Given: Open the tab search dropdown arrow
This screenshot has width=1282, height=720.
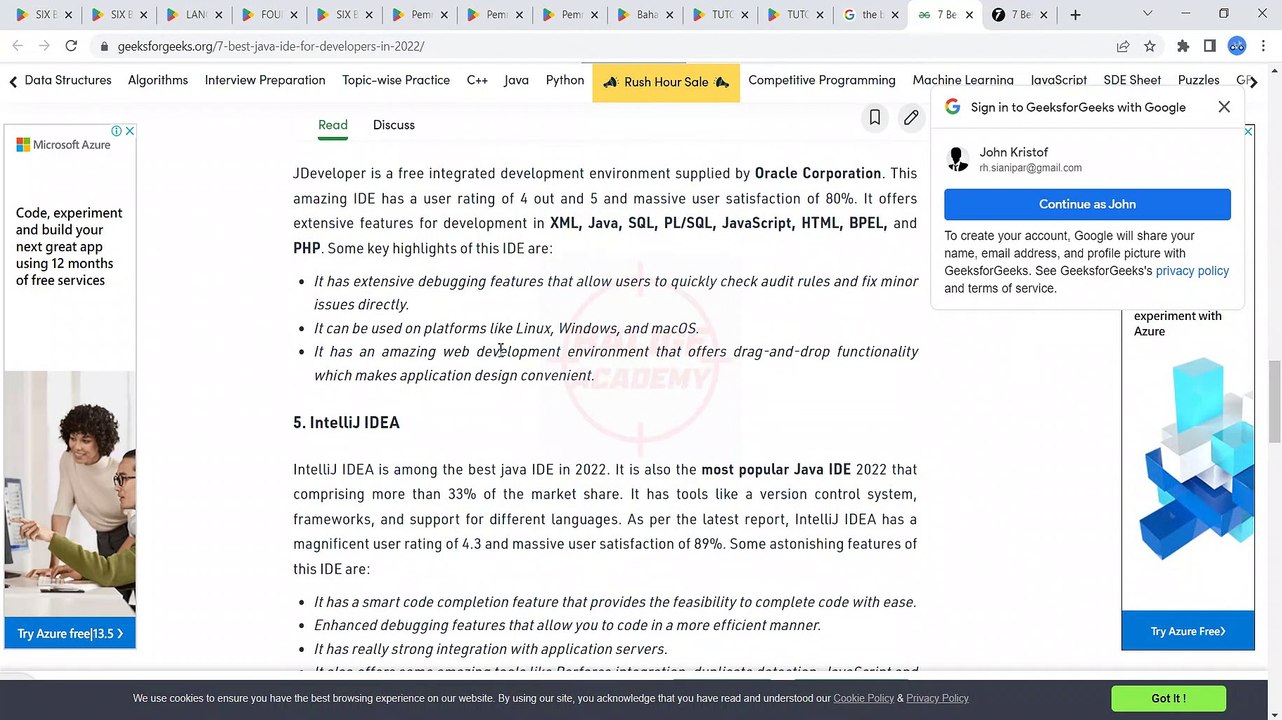Looking at the screenshot, I should (x=1147, y=14).
